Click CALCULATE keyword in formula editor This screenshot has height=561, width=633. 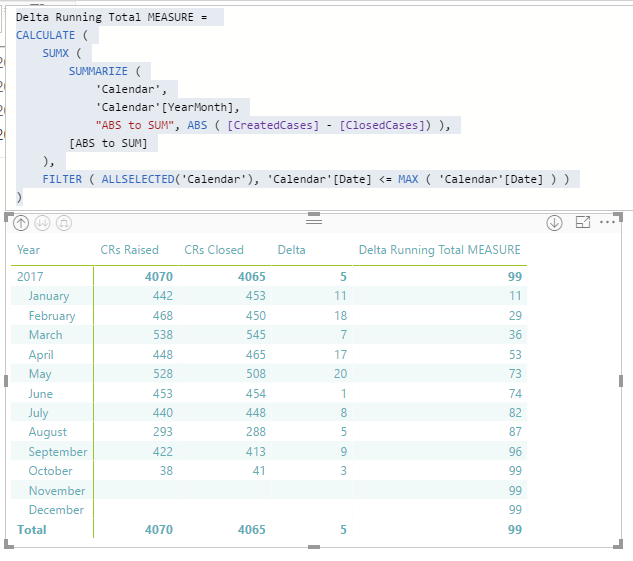[45, 35]
